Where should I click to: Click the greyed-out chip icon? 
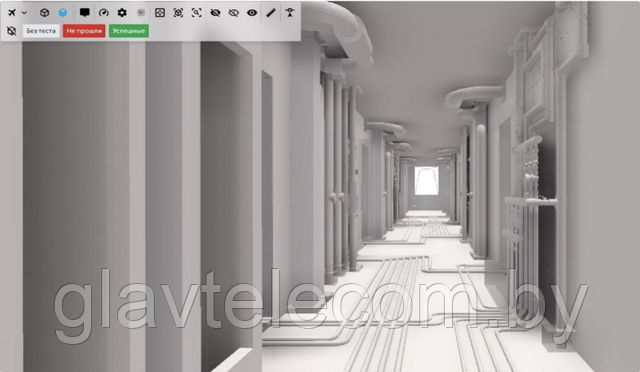[x=140, y=13]
